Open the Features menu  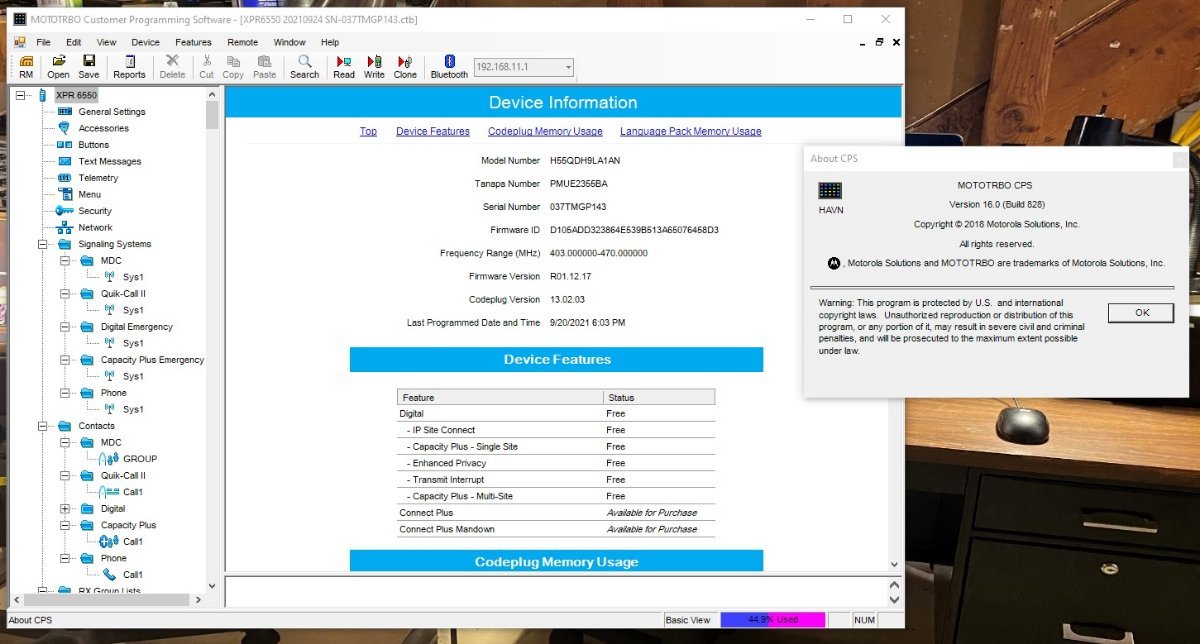[193, 42]
